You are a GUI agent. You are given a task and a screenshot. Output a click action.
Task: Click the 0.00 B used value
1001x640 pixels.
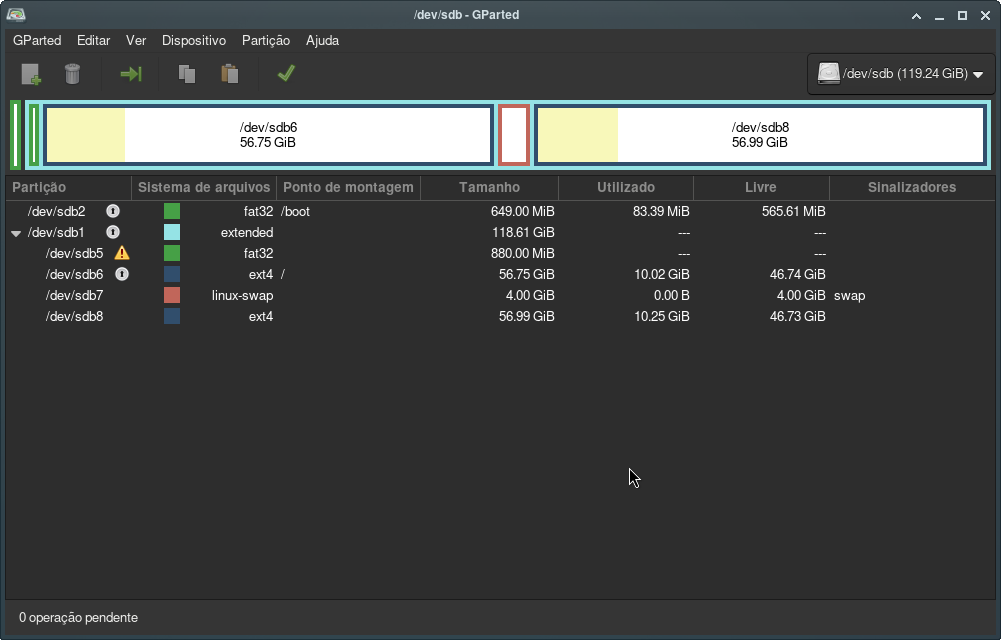point(672,295)
